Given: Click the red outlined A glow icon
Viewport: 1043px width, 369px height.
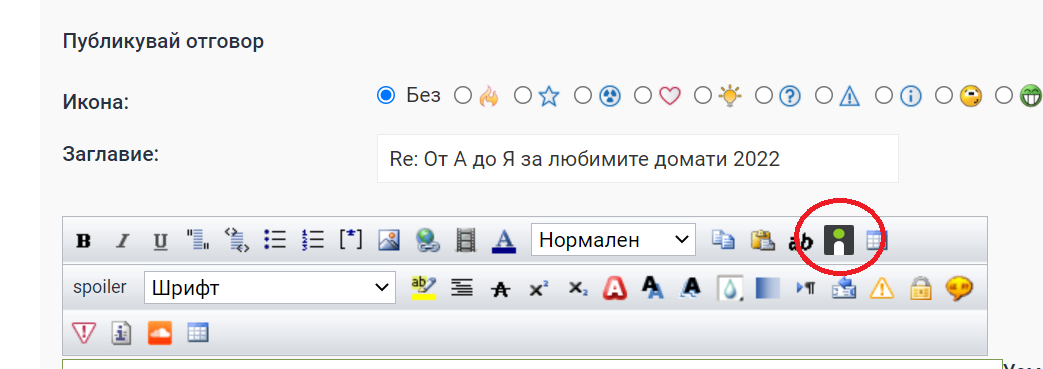Looking at the screenshot, I should [615, 288].
